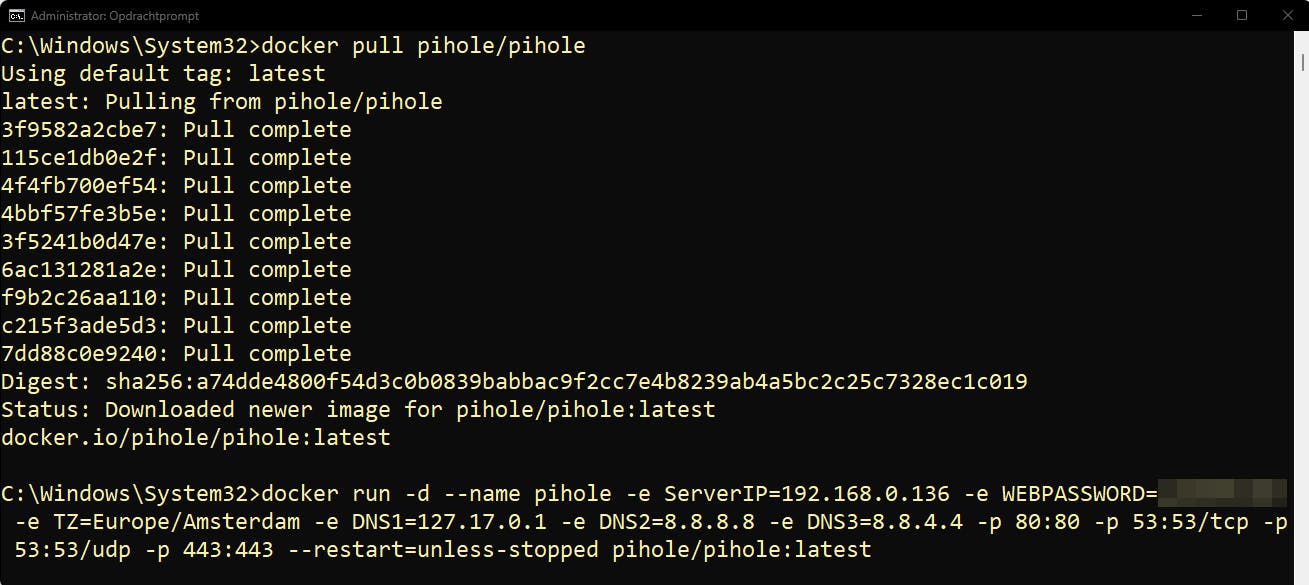Click layer ID 7dd88c0e9240
This screenshot has width=1309, height=585.
pyautogui.click(x=84, y=354)
